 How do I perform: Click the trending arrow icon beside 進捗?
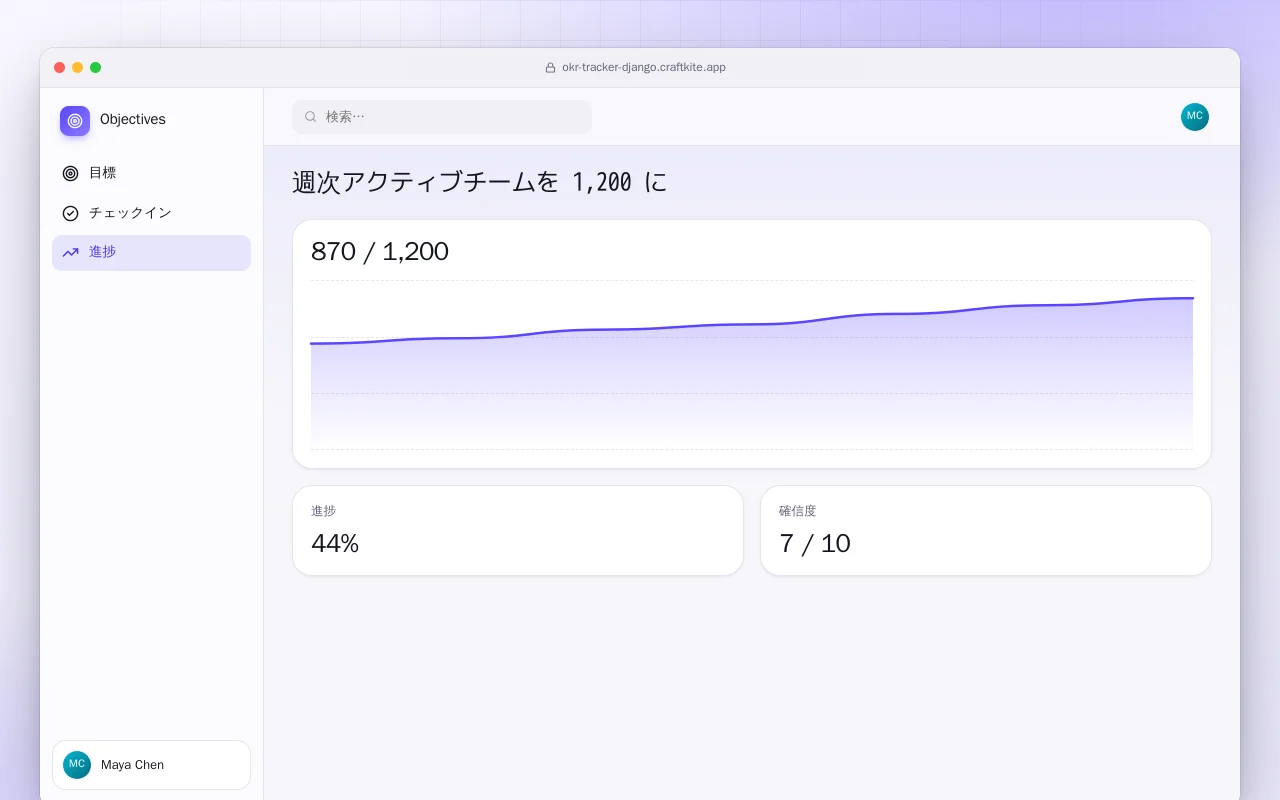[x=70, y=252]
